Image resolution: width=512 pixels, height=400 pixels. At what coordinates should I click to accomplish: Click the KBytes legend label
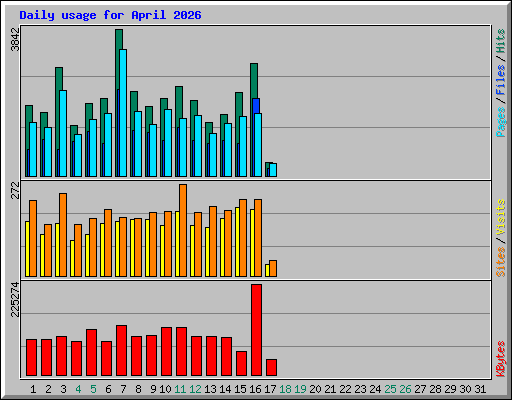coord(501,359)
